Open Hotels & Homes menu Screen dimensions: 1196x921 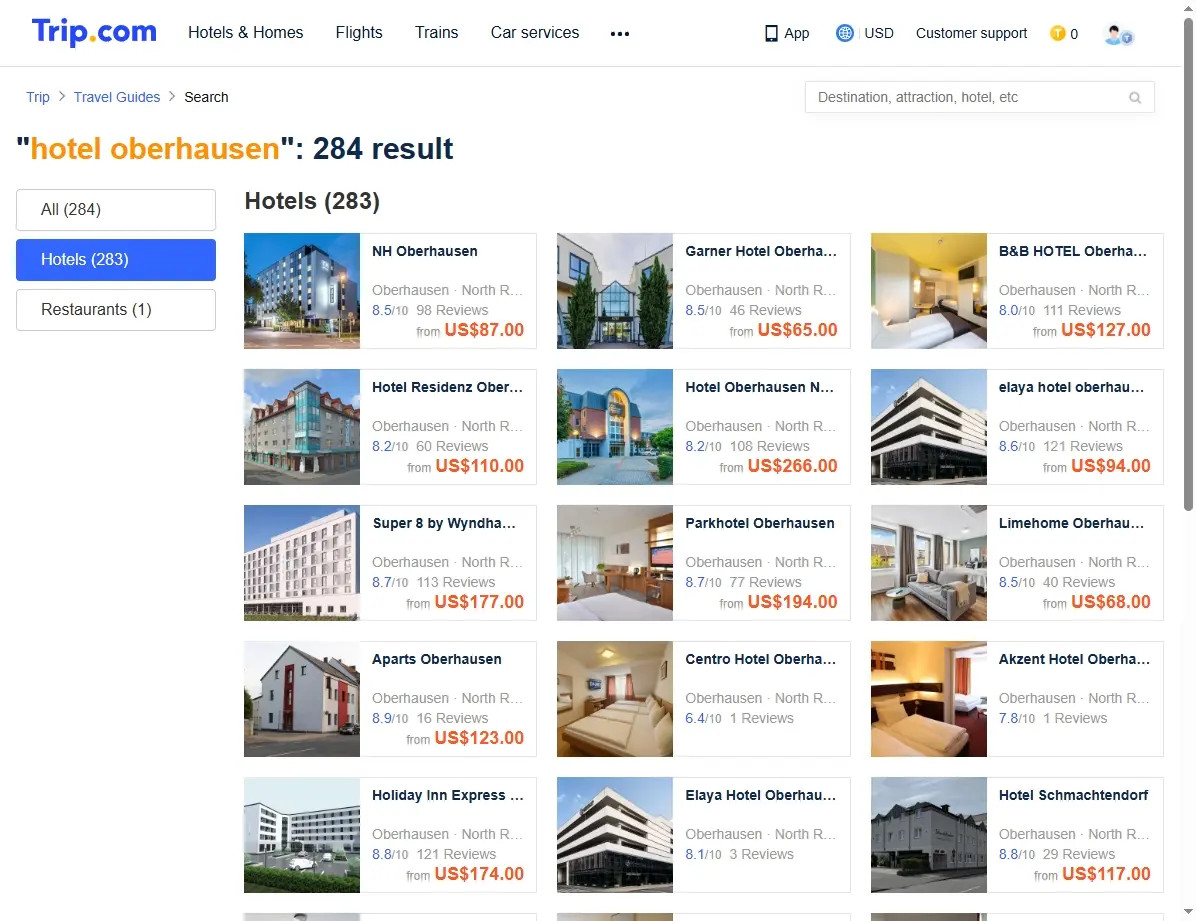click(x=246, y=32)
